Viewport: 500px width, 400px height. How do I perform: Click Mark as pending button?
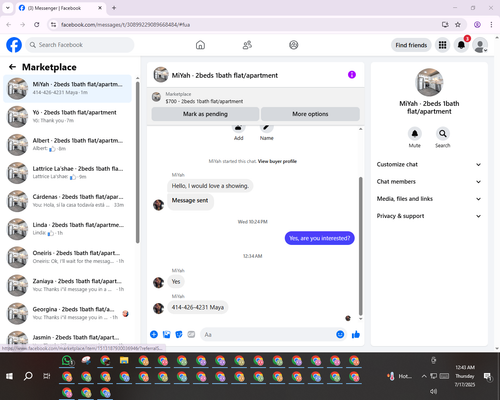(x=205, y=114)
